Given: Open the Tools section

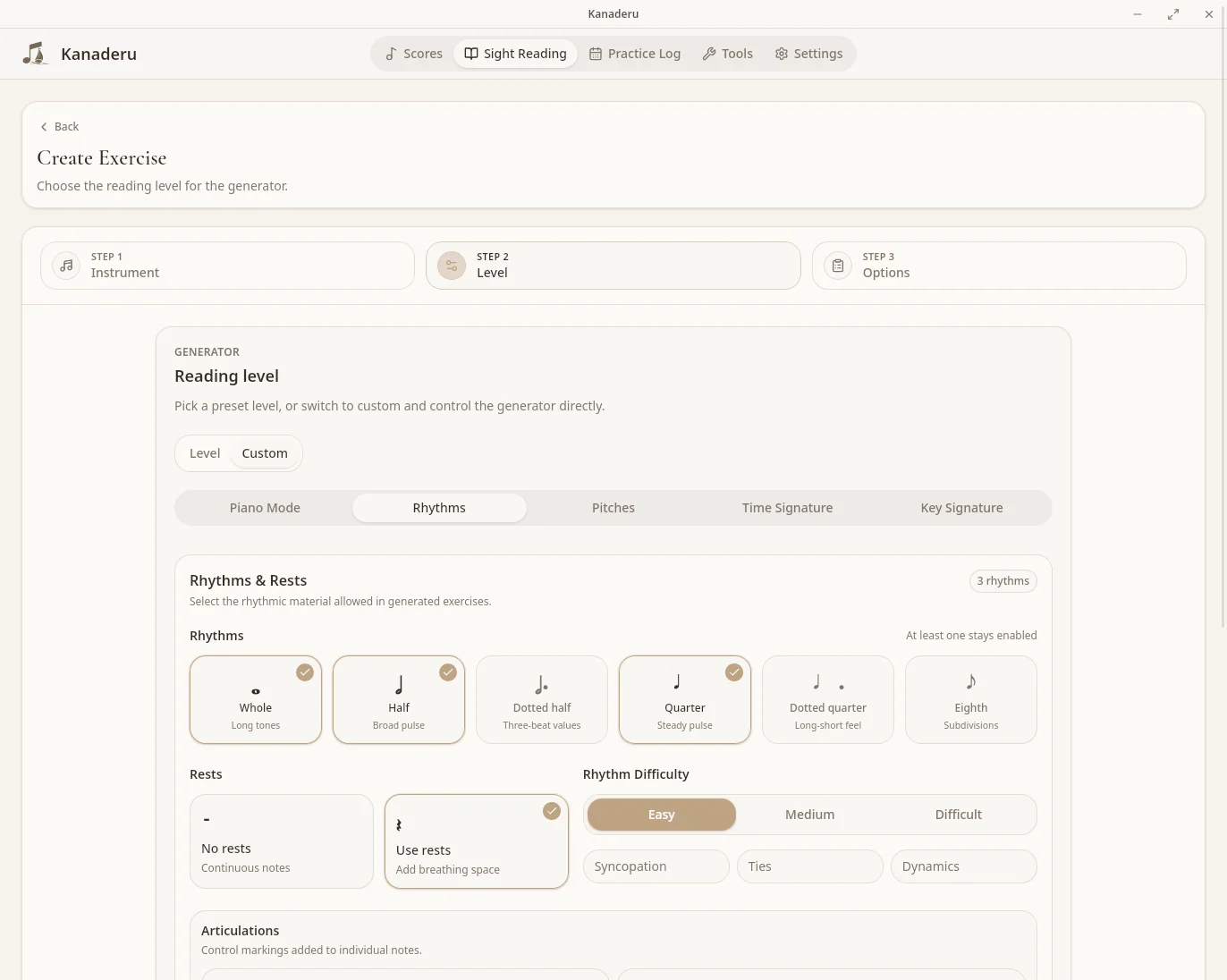Looking at the screenshot, I should click(x=728, y=54).
